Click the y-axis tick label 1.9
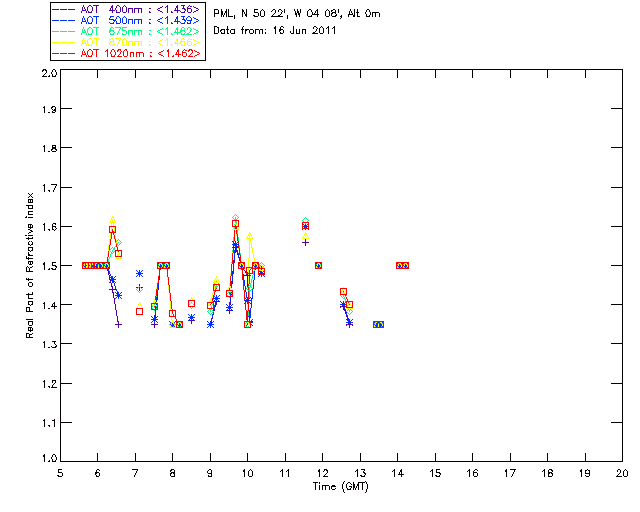Screen dimensions: 640x512 pyautogui.click(x=49, y=109)
